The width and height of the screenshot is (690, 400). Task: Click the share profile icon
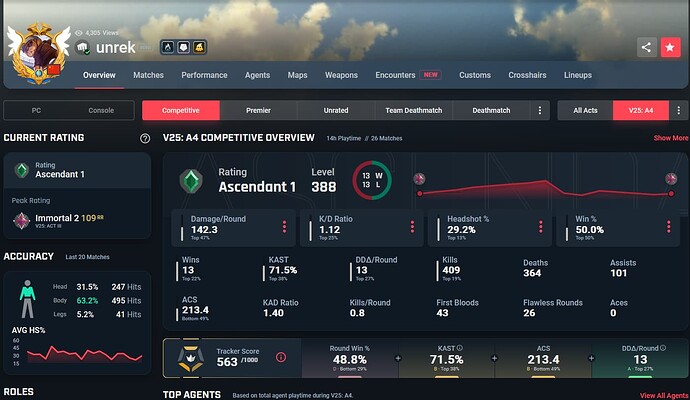646,48
